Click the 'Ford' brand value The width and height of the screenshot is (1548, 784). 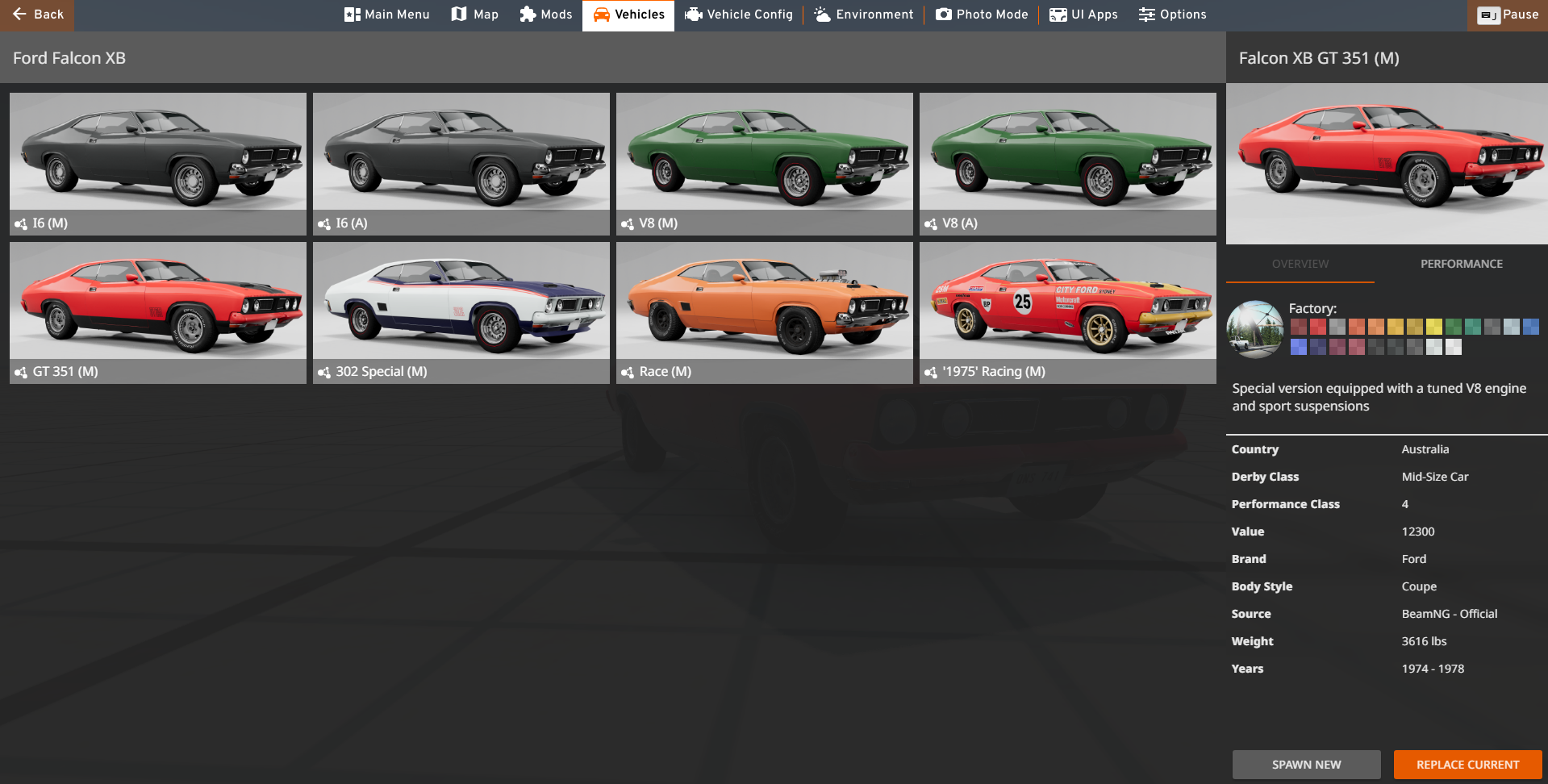[x=1414, y=559]
